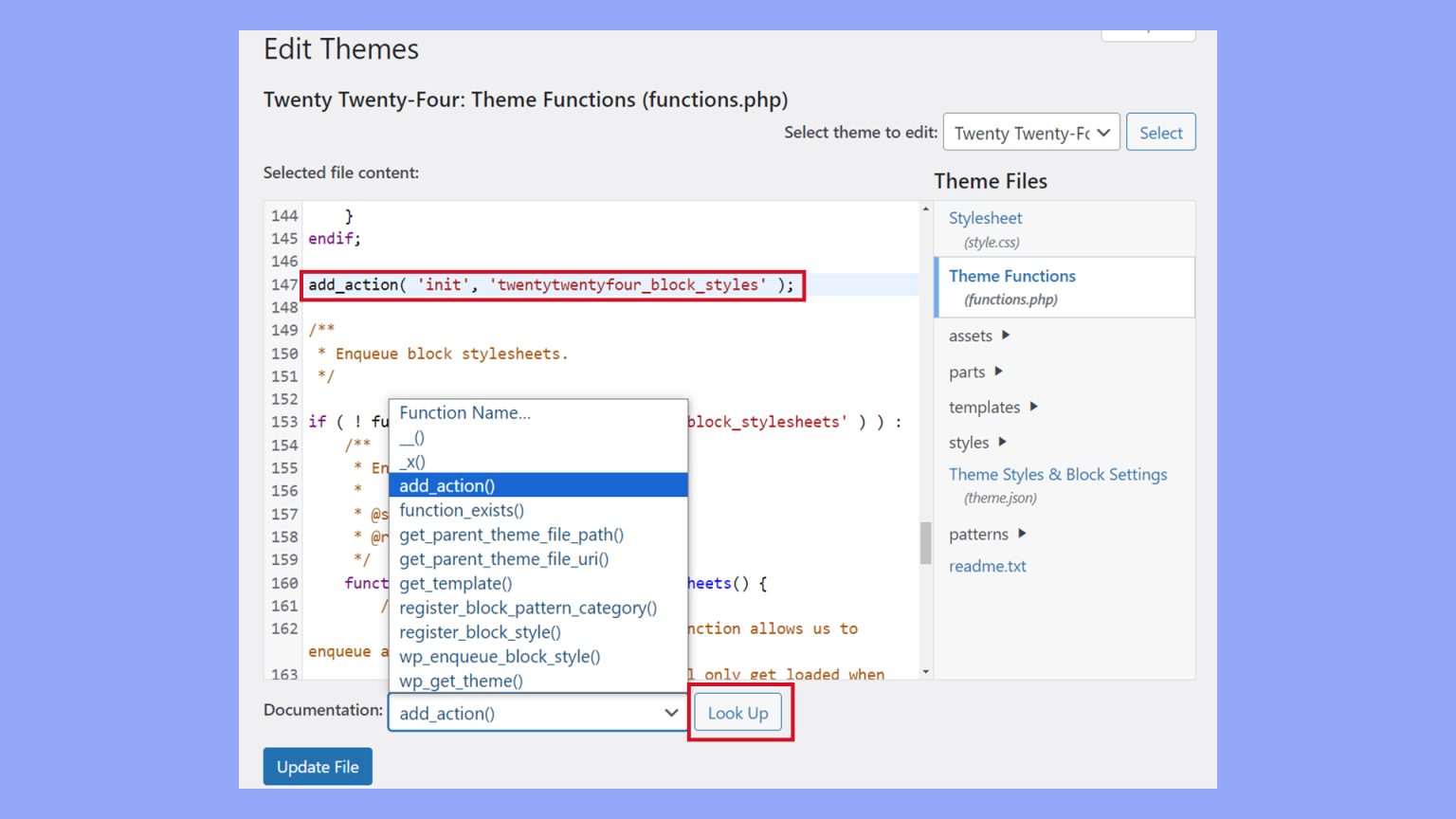Click the code editor scrollbar
The image size is (1456, 819).
click(x=924, y=544)
